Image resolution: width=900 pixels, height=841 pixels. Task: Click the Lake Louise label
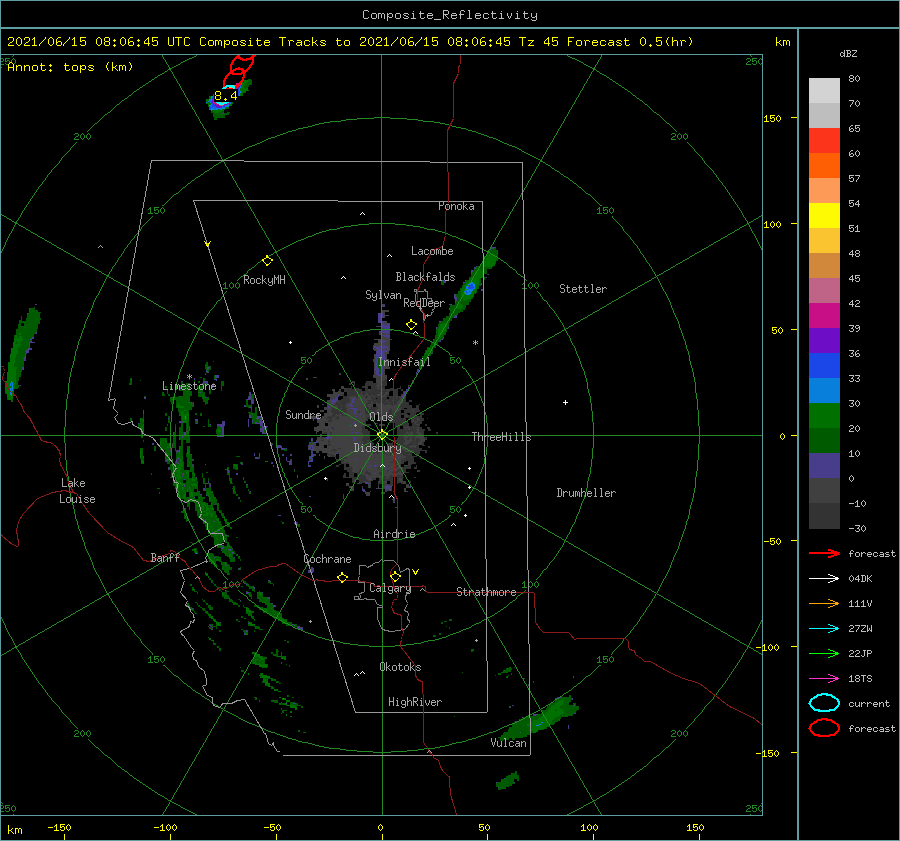77,491
